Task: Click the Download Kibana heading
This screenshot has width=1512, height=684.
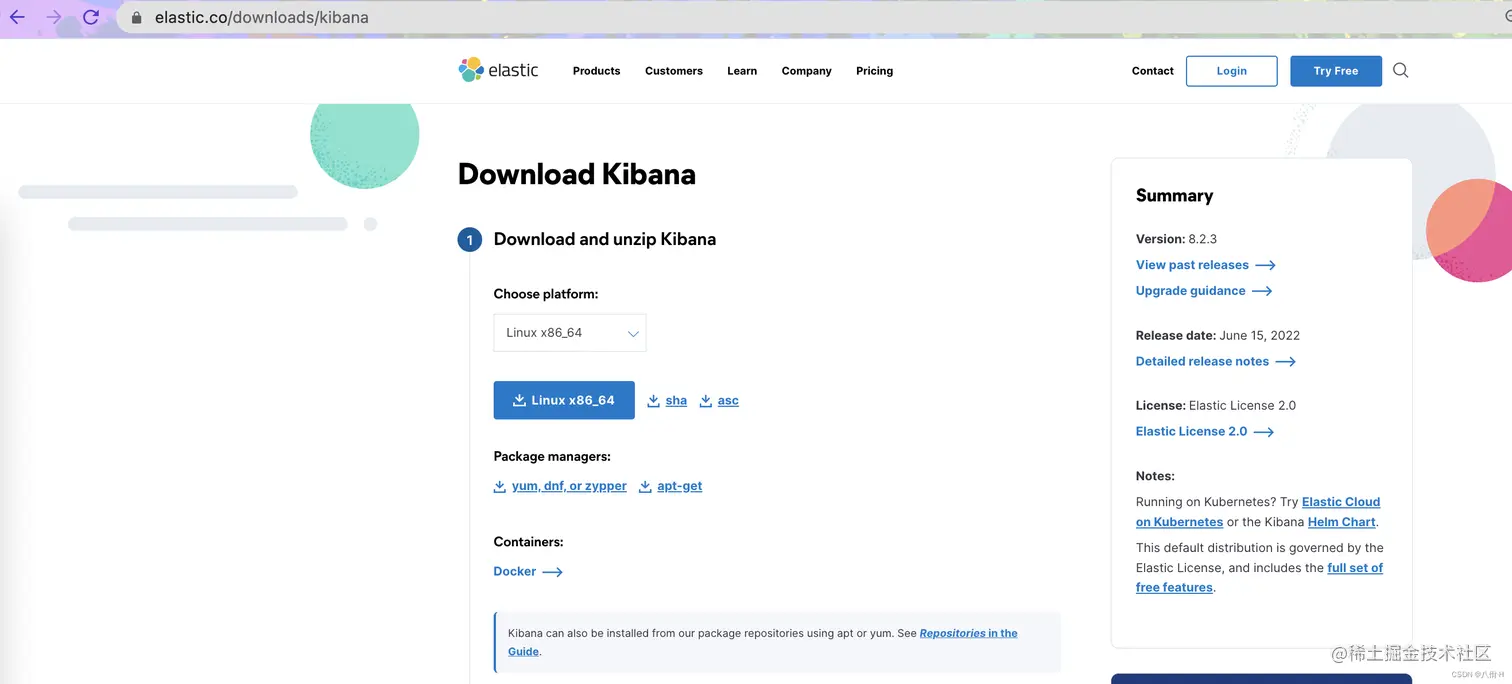Action: point(577,174)
